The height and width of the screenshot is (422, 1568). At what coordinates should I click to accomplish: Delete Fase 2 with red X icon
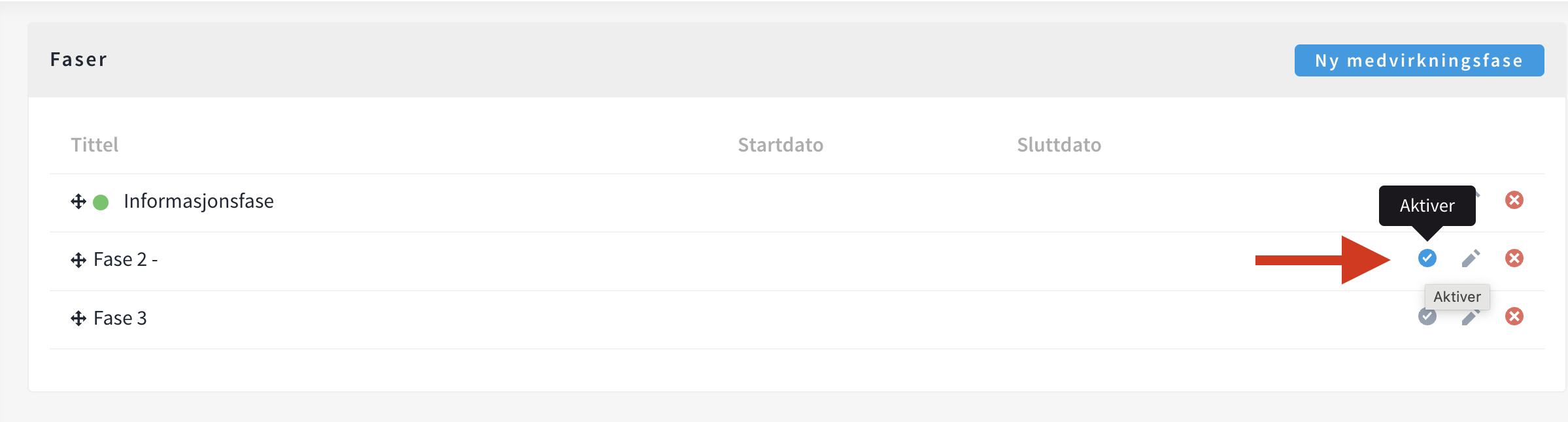1514,258
